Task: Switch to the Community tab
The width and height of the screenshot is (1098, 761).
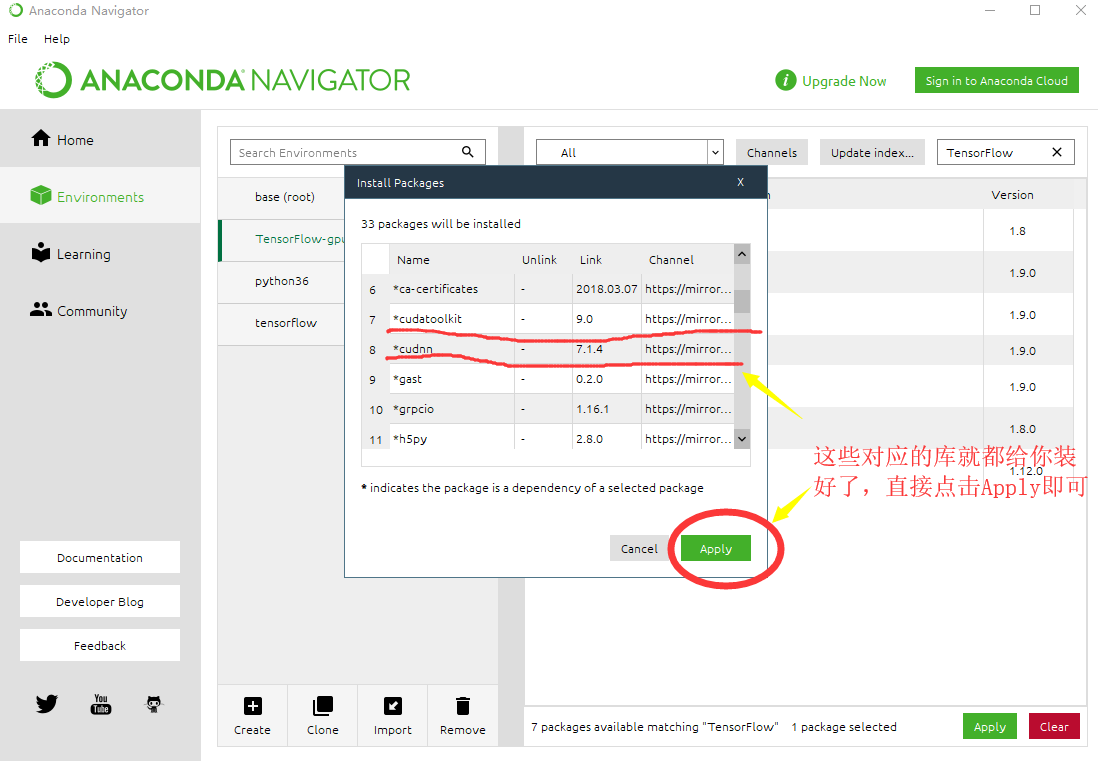Action: (x=100, y=310)
